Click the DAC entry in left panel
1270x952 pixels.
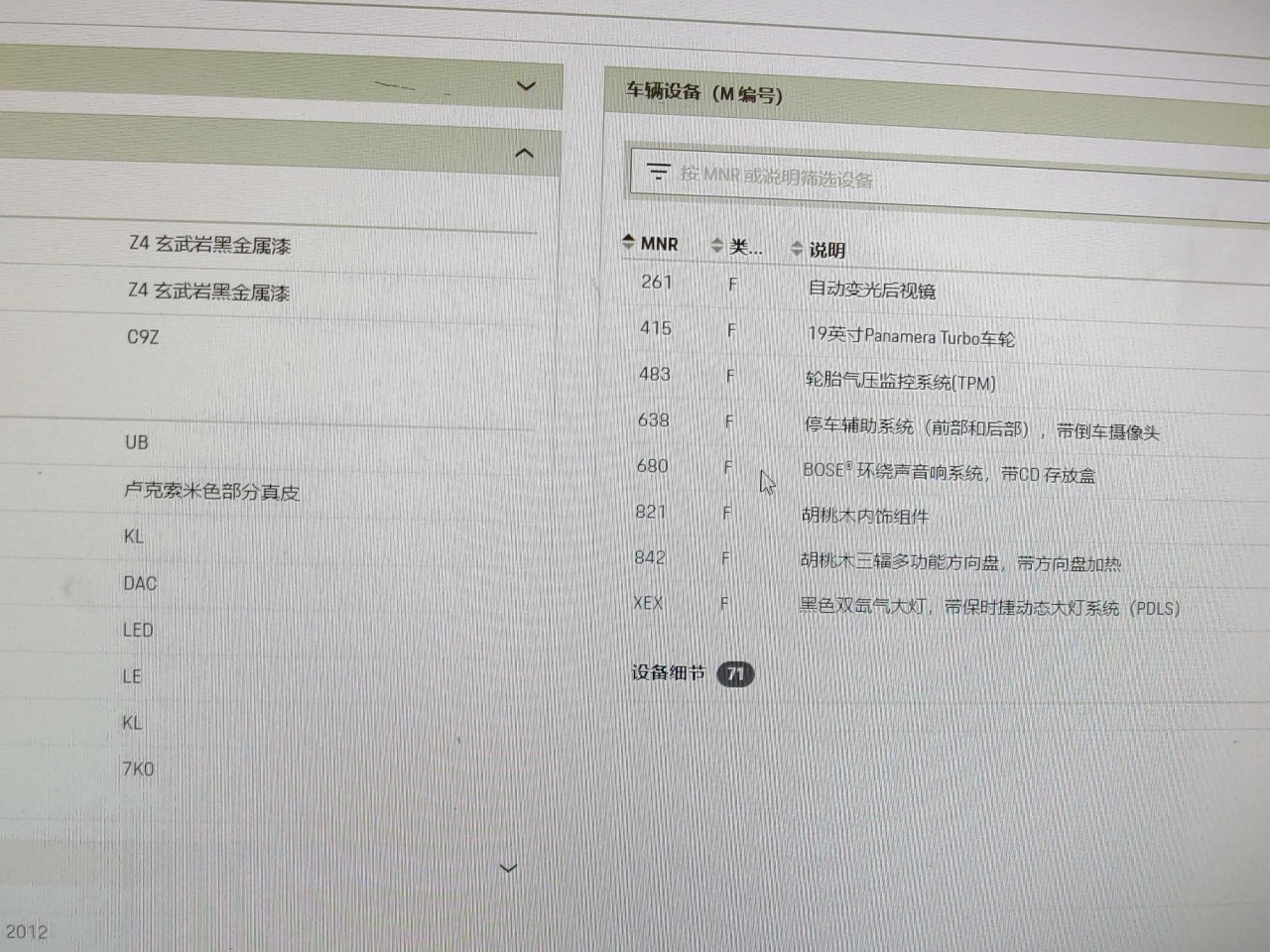[140, 583]
